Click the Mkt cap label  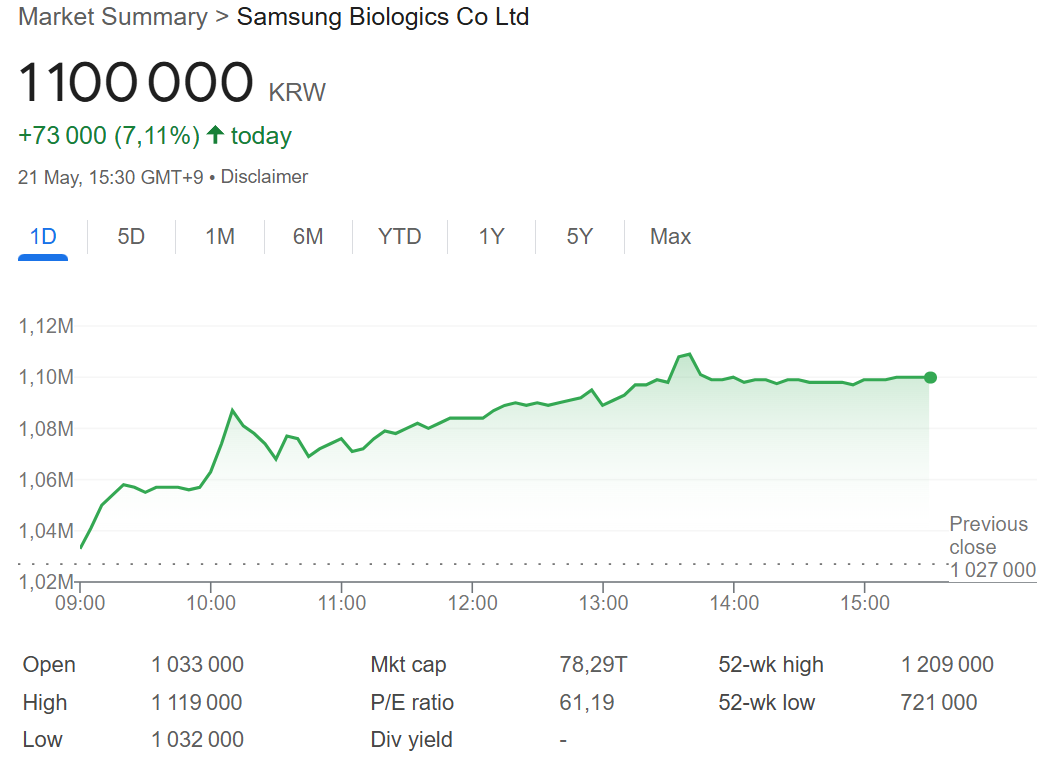tap(409, 665)
